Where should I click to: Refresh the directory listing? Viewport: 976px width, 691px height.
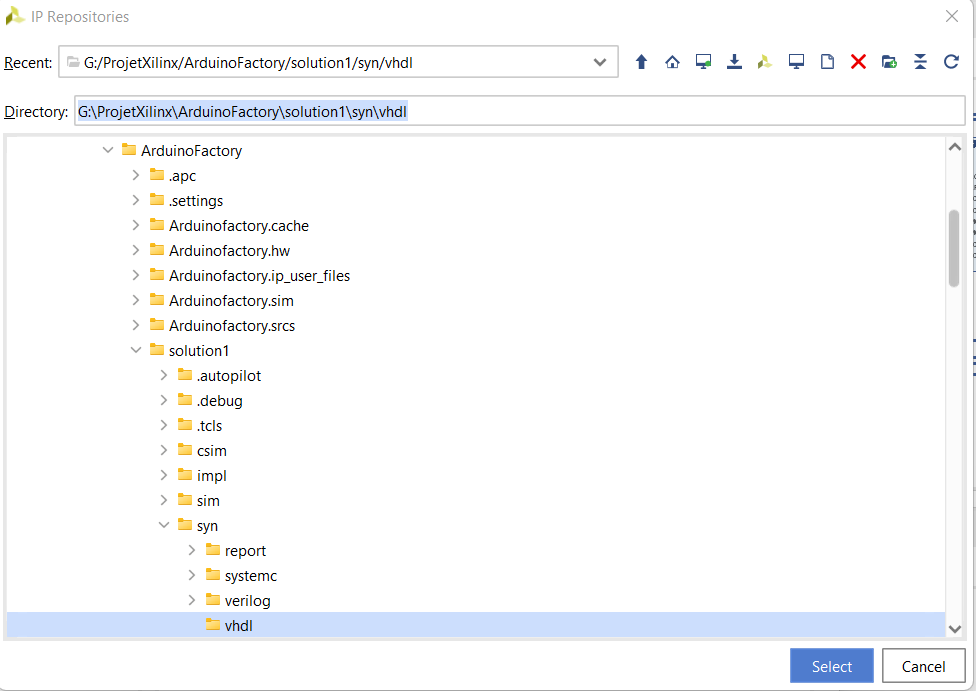click(951, 62)
